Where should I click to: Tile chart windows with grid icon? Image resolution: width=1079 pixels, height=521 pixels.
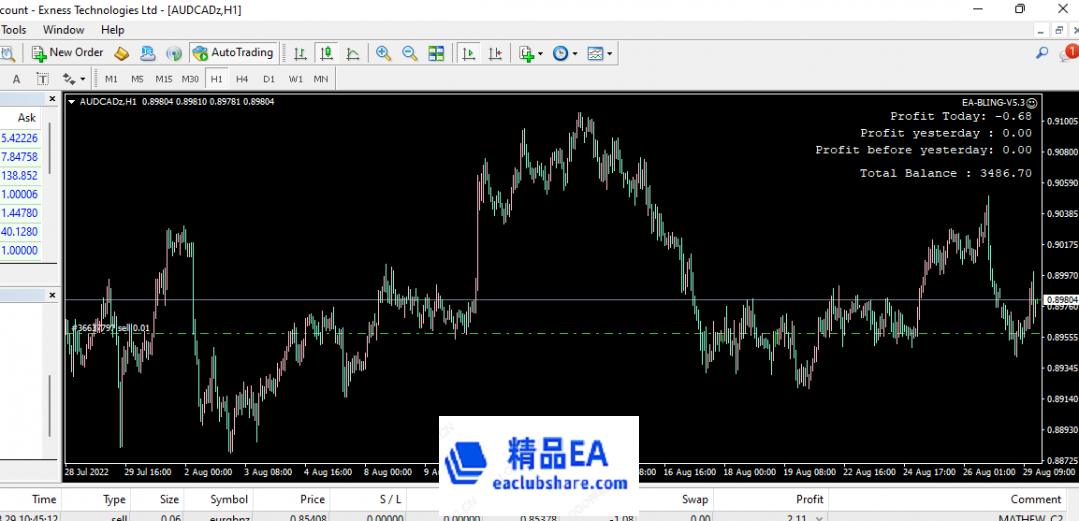[x=436, y=53]
